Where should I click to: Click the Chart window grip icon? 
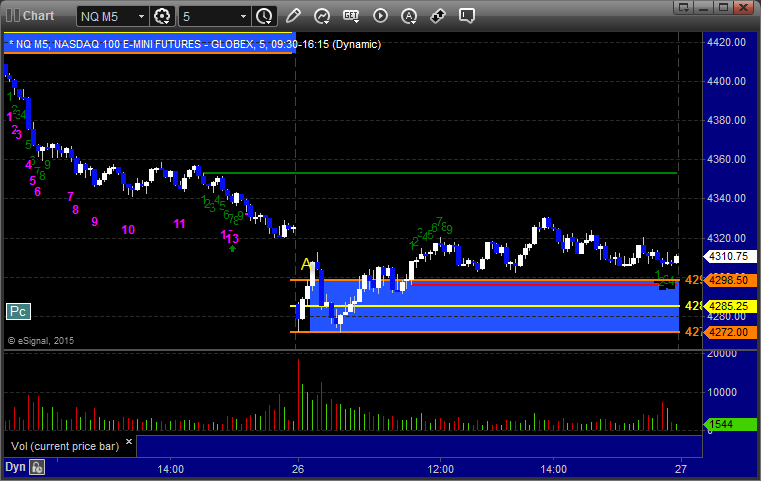pyautogui.click(x=13, y=16)
